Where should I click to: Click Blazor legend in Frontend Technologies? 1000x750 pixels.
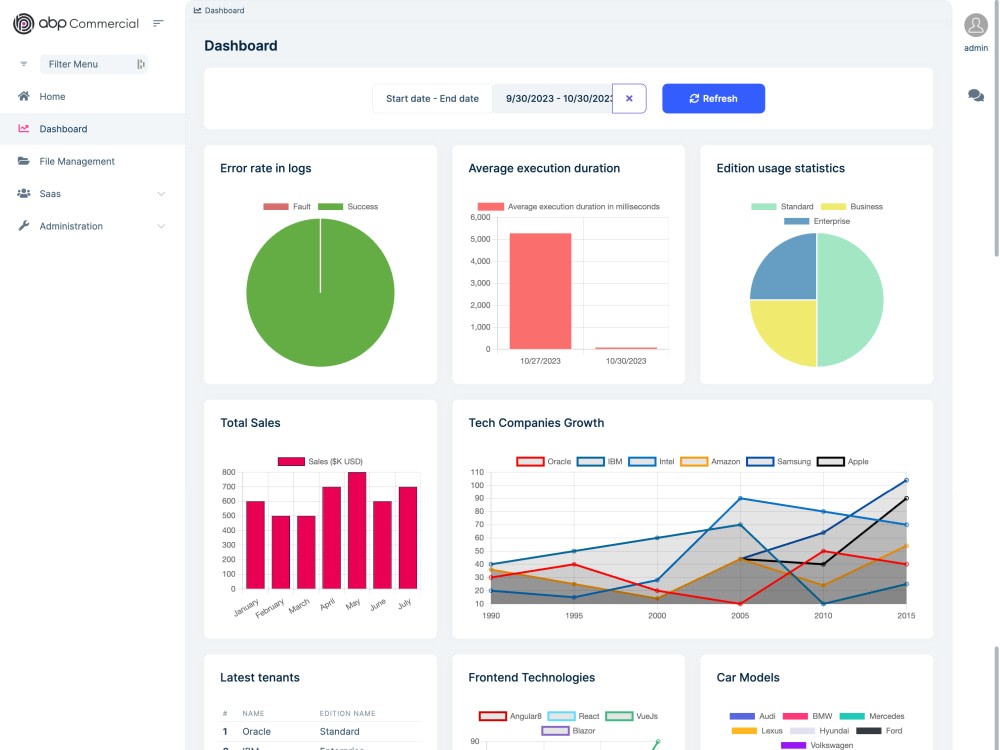coord(568,731)
